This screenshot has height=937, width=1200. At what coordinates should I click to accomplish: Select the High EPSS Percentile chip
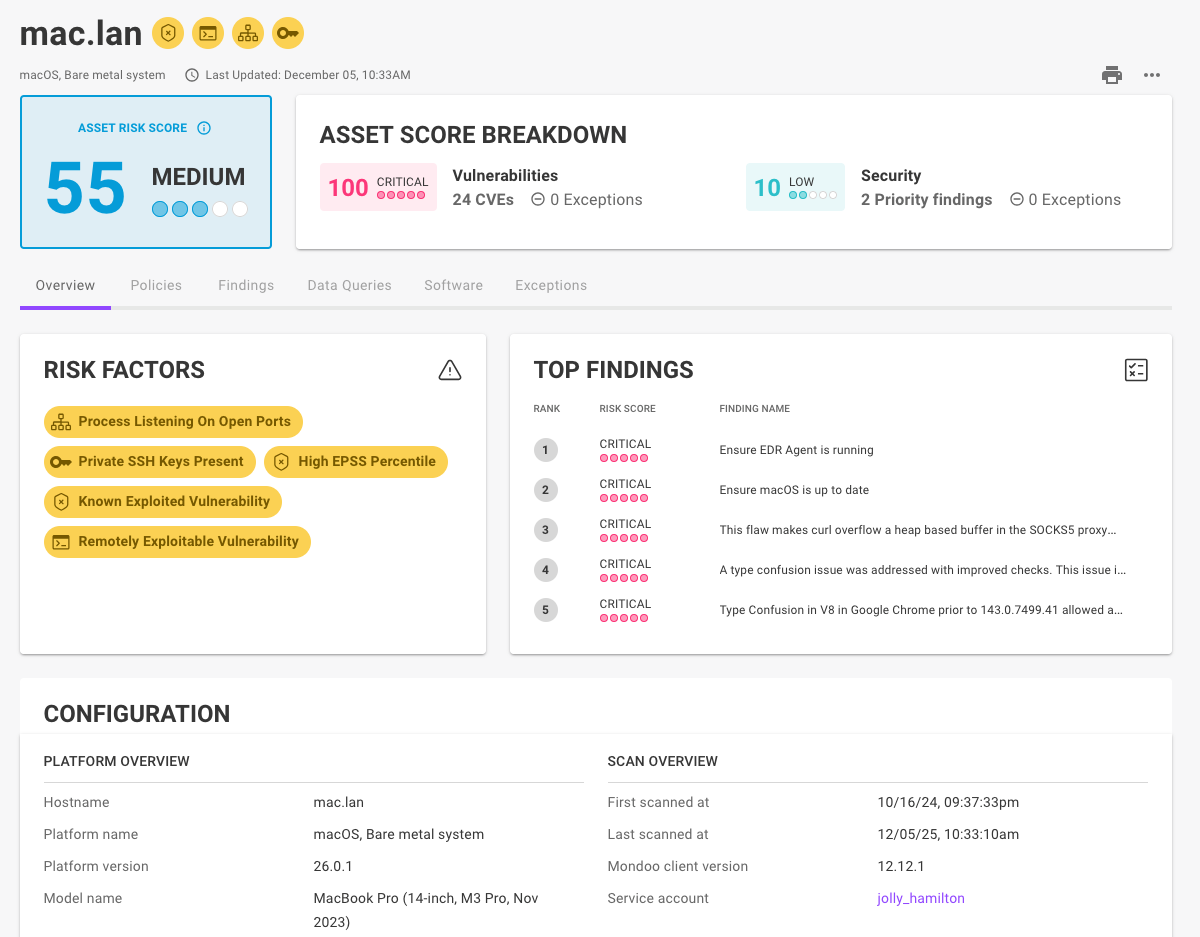click(356, 462)
